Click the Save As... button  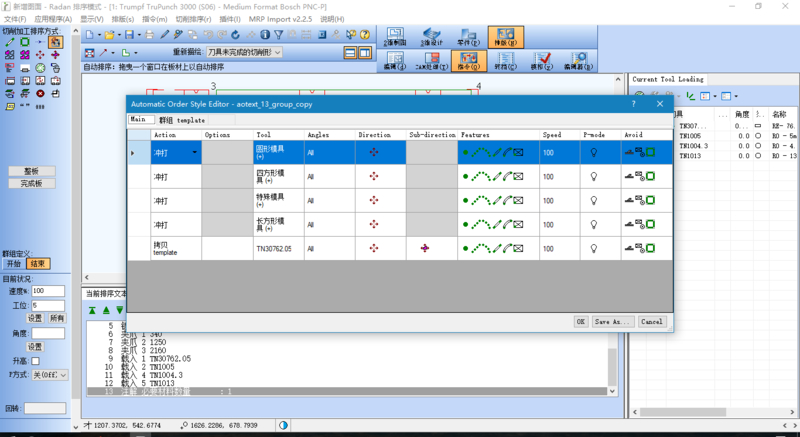tap(612, 322)
